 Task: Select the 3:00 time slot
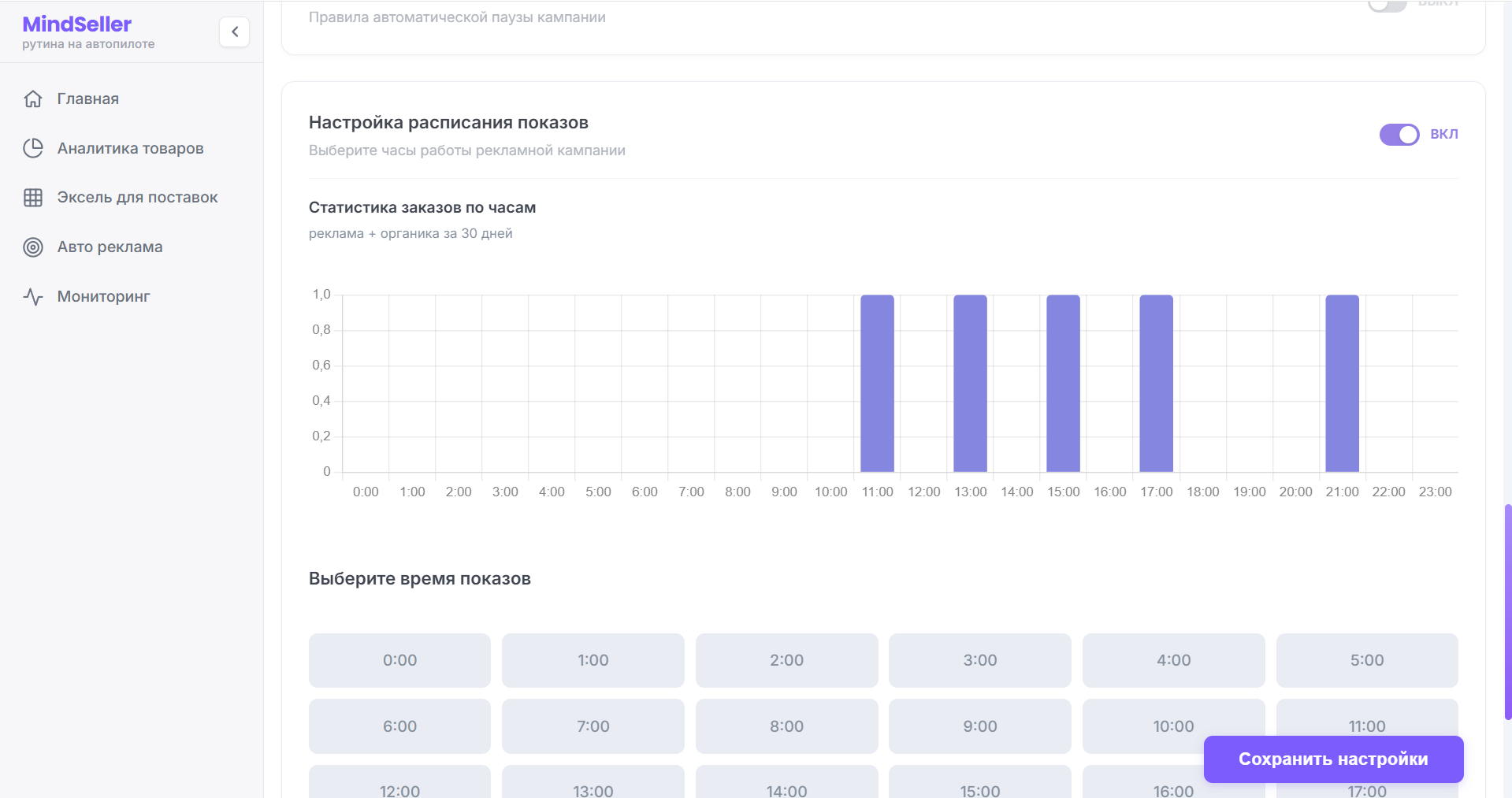[x=980, y=660]
